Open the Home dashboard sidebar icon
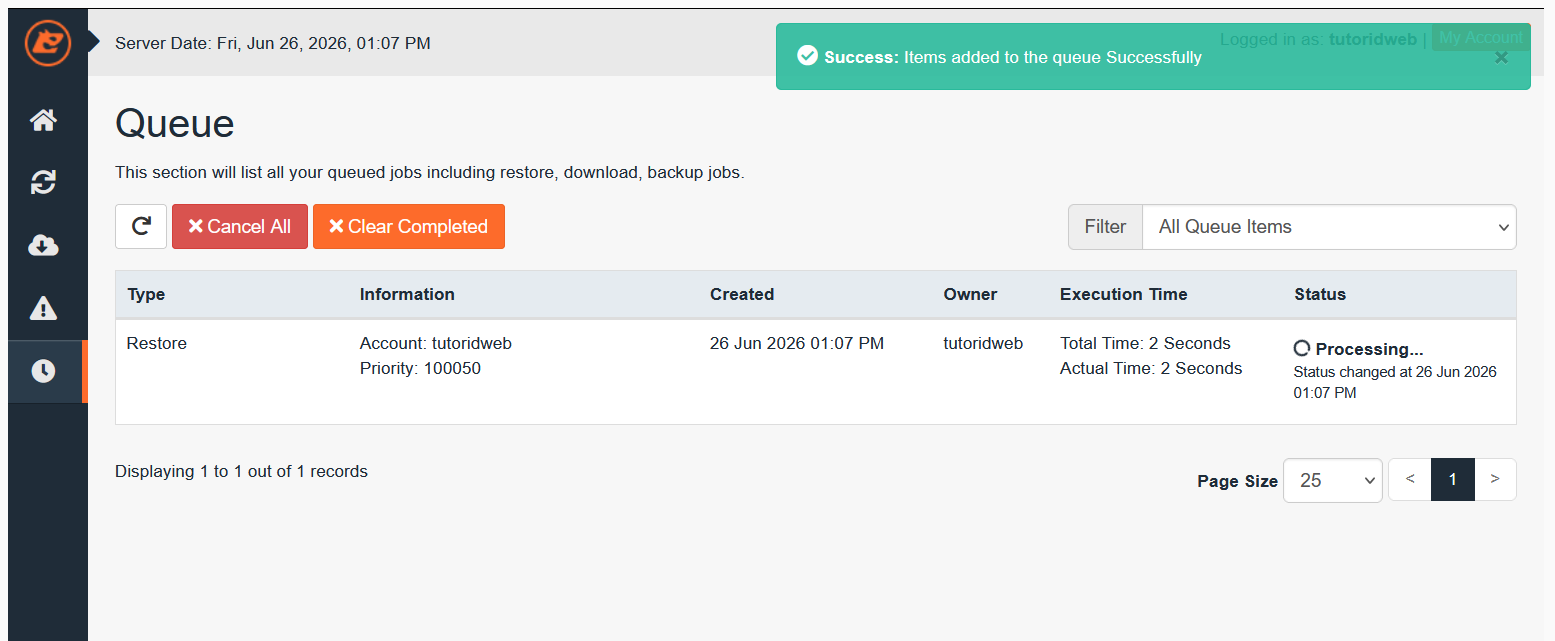1555x641 pixels. coord(43,121)
